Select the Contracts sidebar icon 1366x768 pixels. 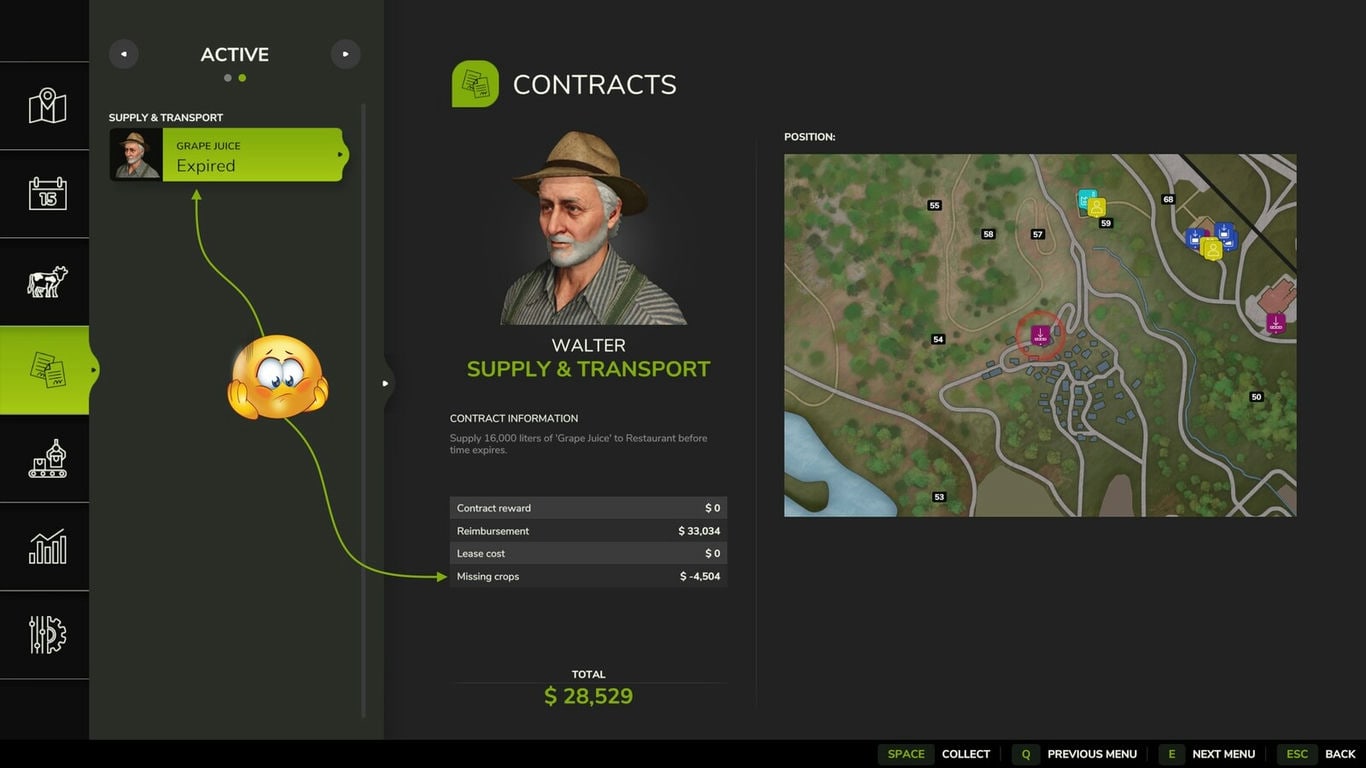47,370
